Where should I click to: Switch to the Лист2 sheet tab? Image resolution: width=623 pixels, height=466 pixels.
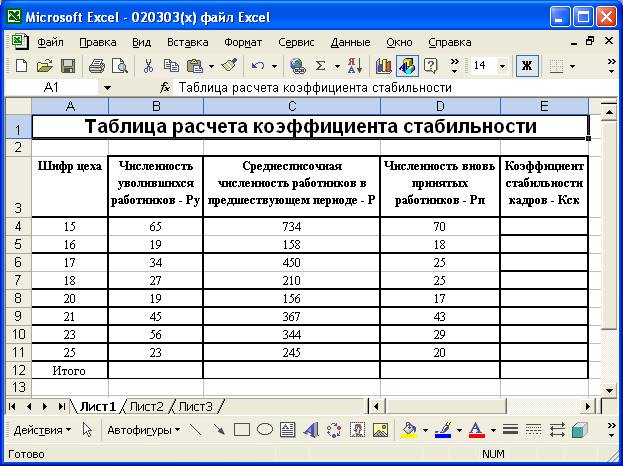click(146, 406)
